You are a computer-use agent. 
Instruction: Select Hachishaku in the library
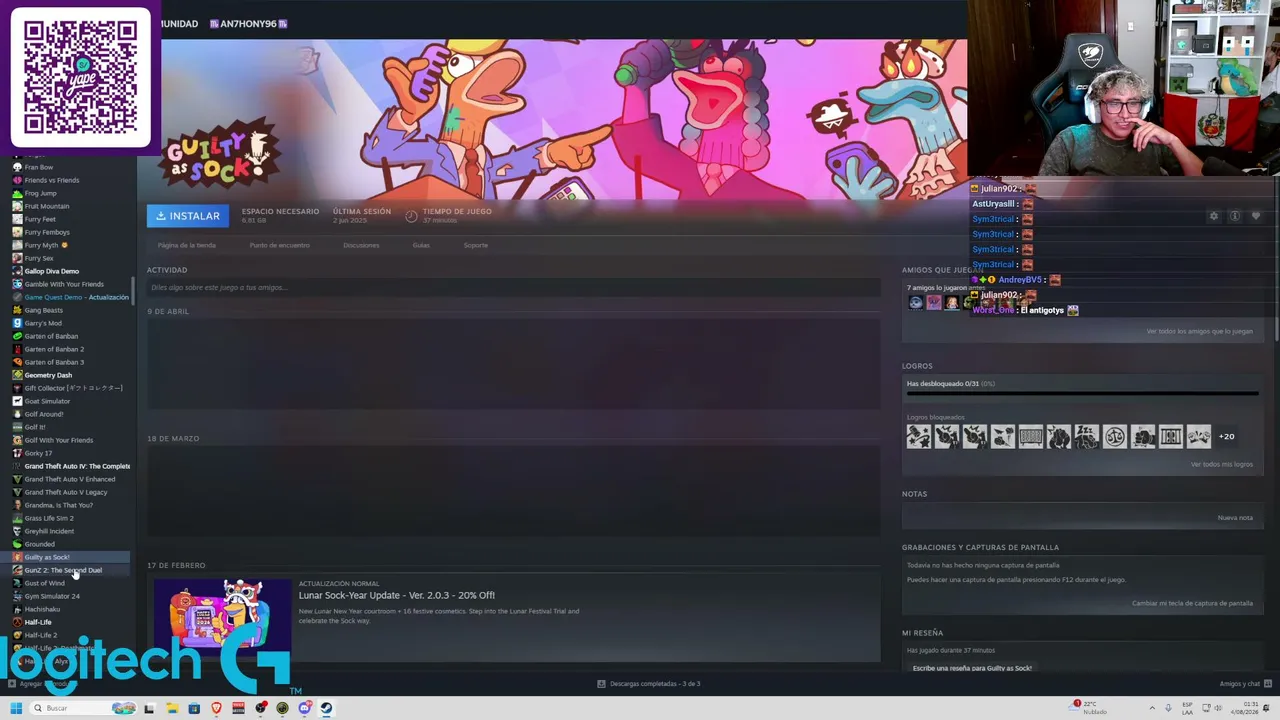(x=42, y=609)
